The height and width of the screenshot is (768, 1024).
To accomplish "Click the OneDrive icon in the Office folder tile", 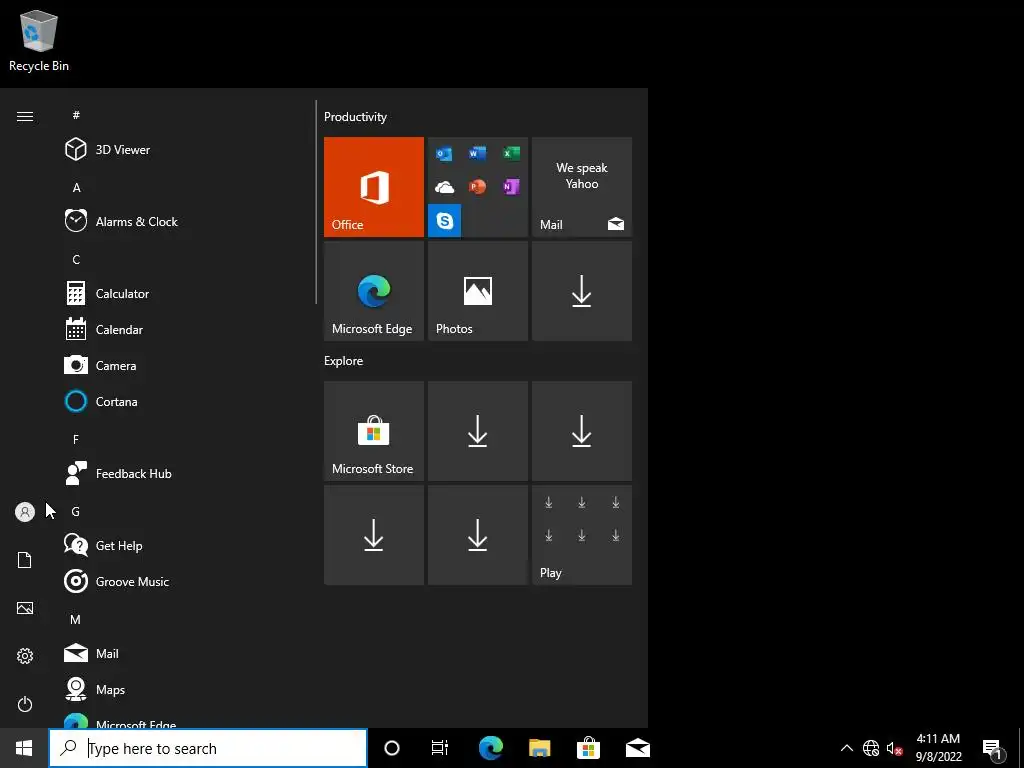I will pos(444,187).
